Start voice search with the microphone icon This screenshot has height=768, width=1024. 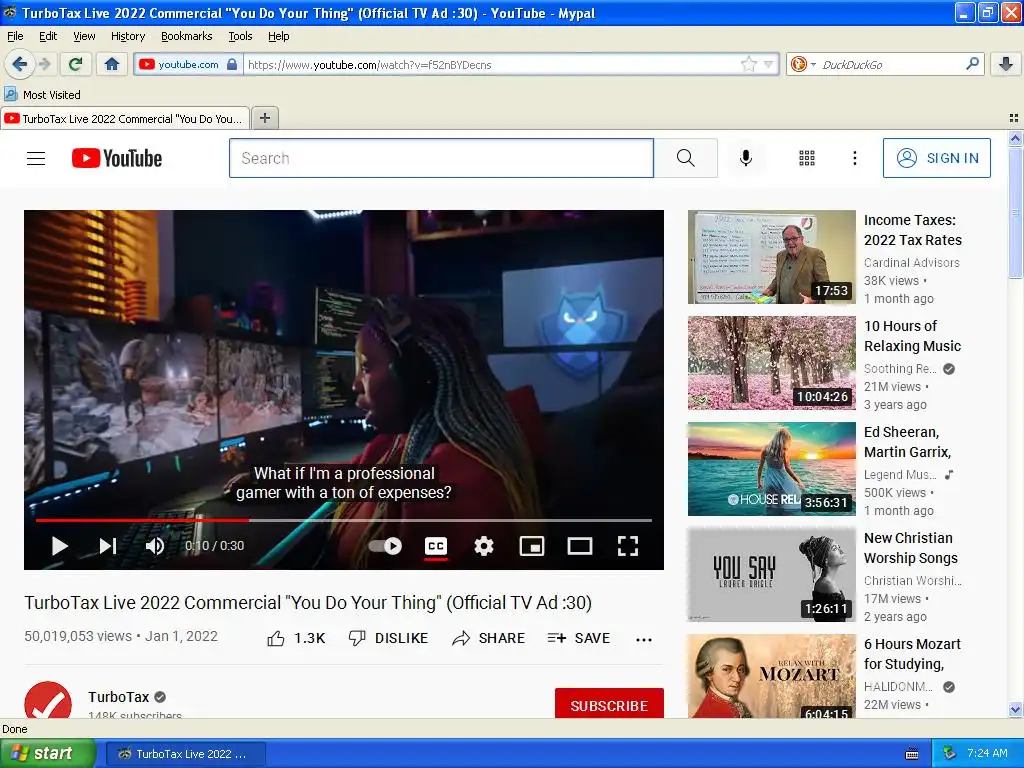coord(746,158)
